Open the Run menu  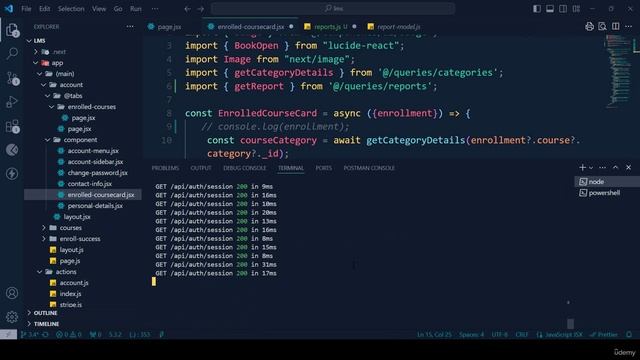click(x=136, y=9)
